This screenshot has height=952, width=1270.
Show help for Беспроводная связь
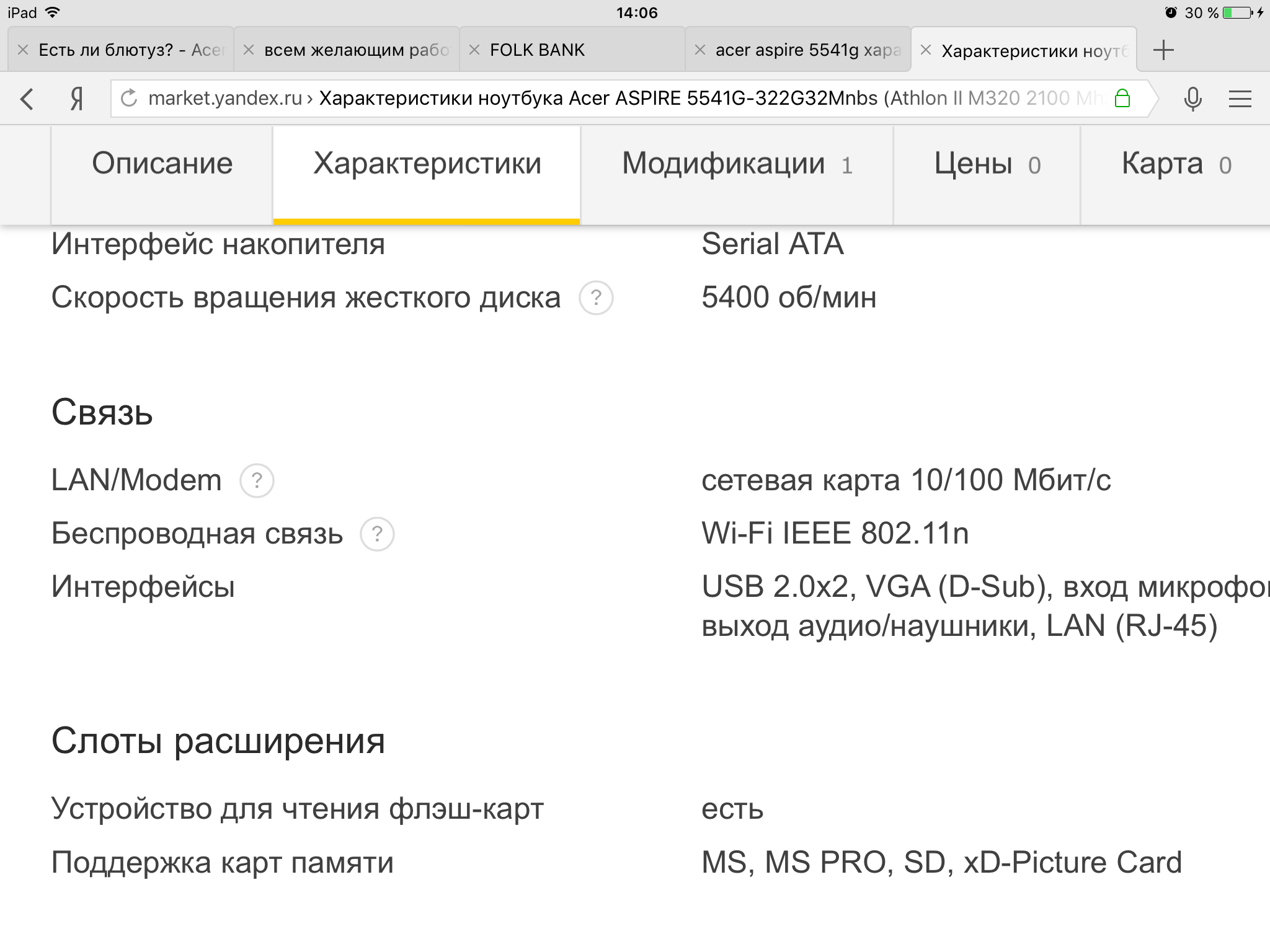[x=377, y=534]
